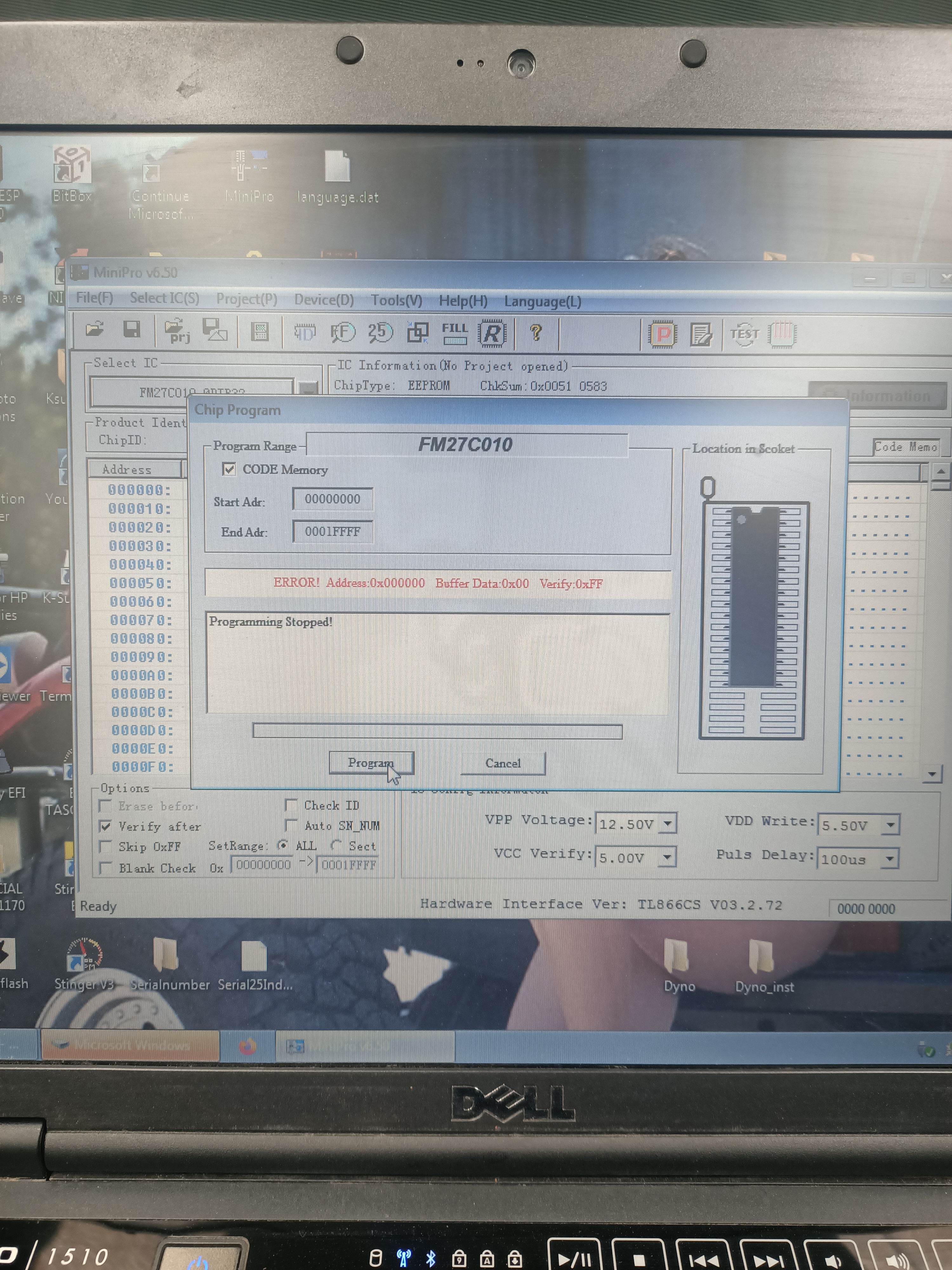
Task: Enable the Auto SN_NUM checkbox
Action: [292, 825]
